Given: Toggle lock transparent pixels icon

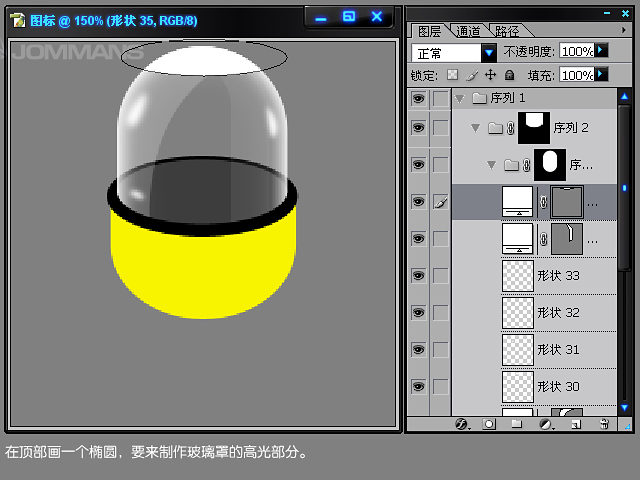Looking at the screenshot, I should coord(452,75).
